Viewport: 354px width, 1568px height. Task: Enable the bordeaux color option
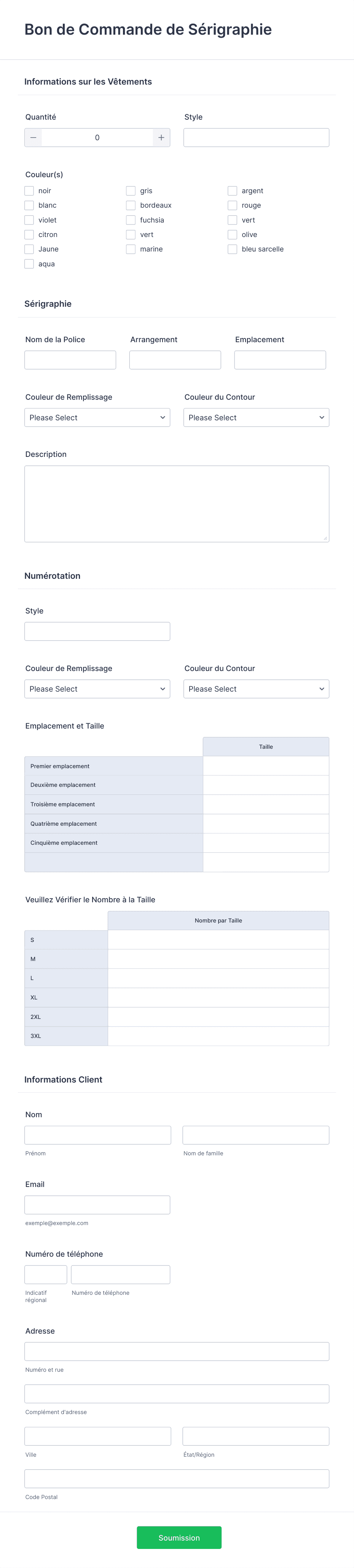pos(131,205)
